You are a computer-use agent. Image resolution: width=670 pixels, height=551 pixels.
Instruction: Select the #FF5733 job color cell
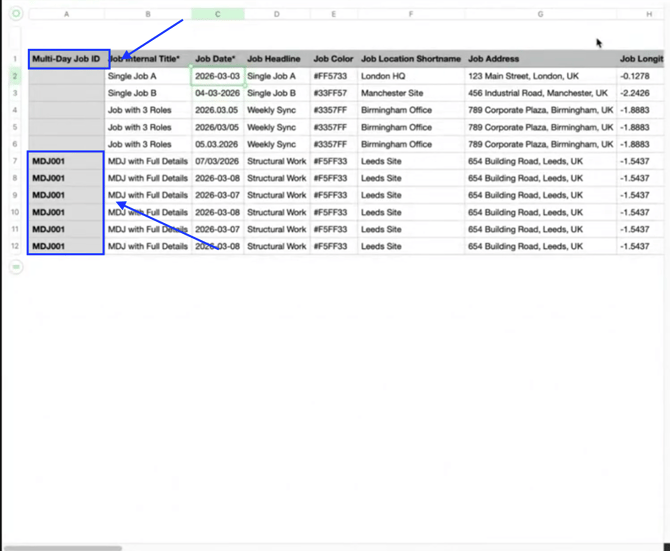(x=333, y=76)
